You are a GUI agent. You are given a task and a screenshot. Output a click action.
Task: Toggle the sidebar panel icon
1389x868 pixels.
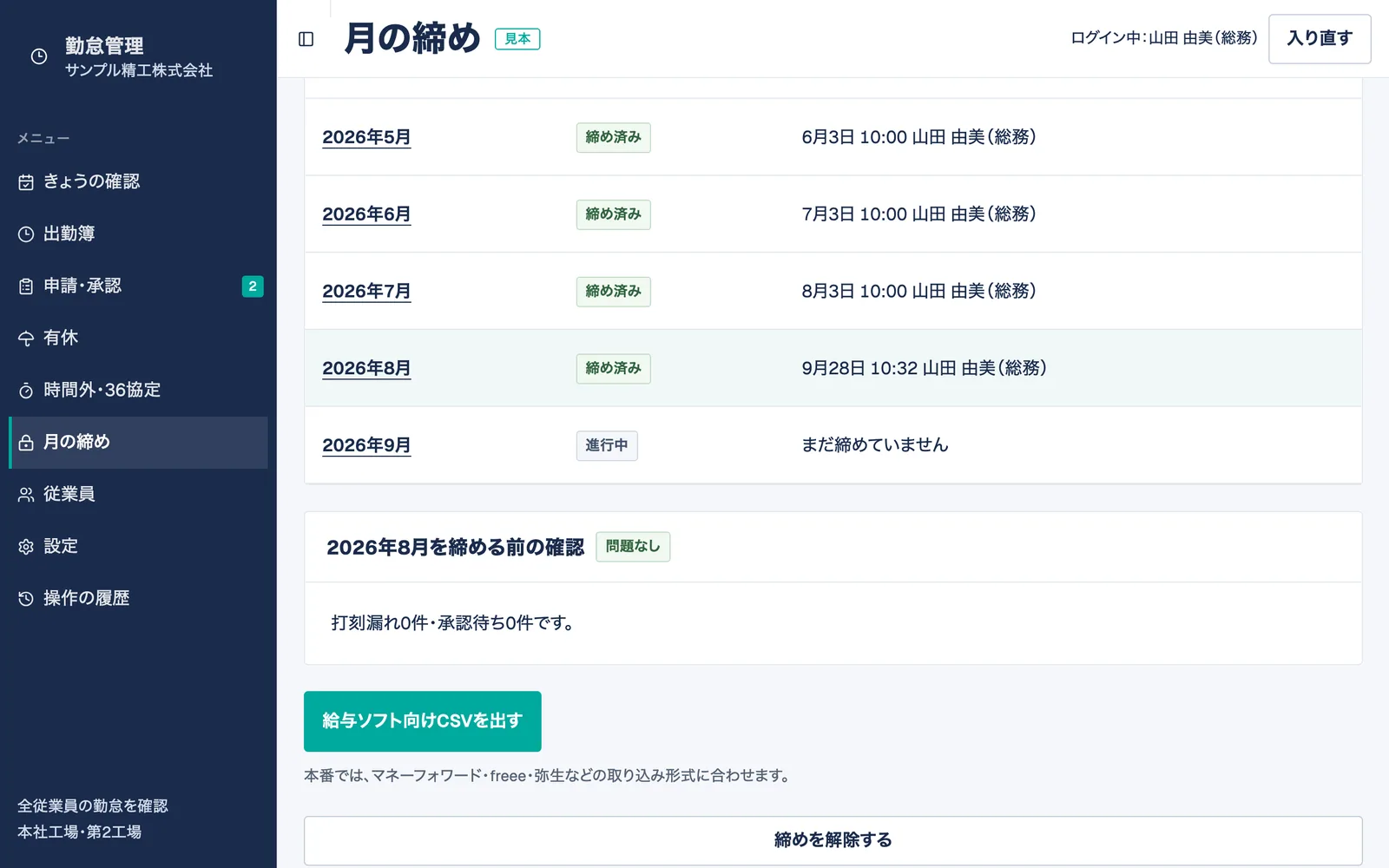click(x=306, y=39)
